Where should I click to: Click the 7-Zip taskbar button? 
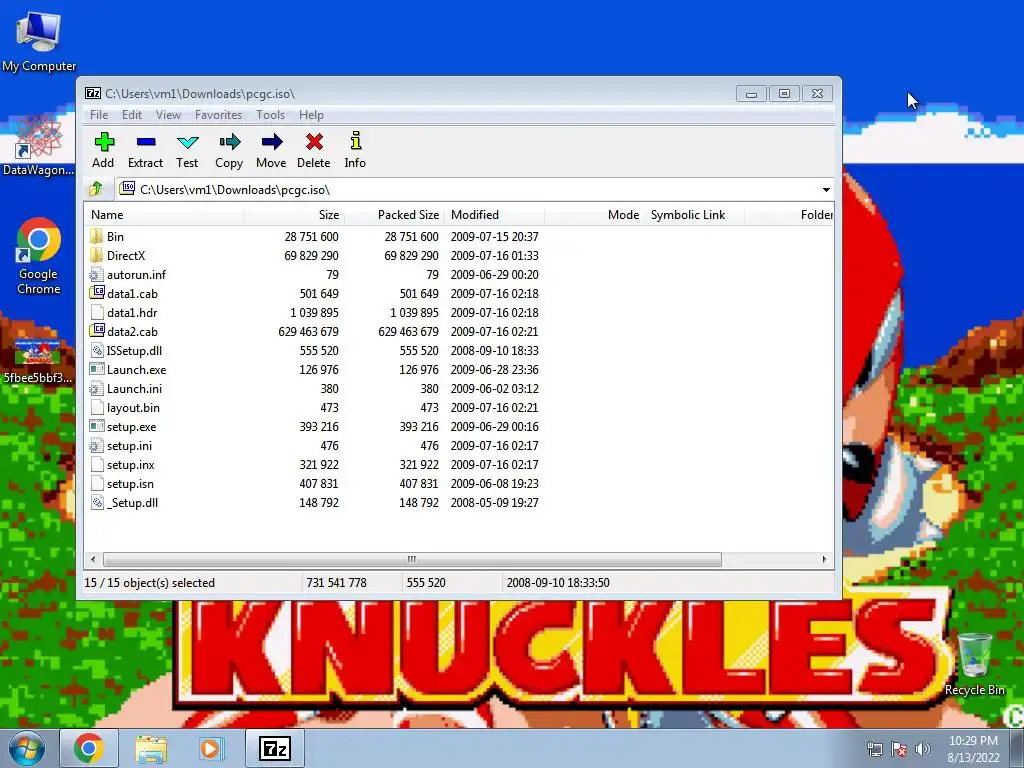[274, 748]
